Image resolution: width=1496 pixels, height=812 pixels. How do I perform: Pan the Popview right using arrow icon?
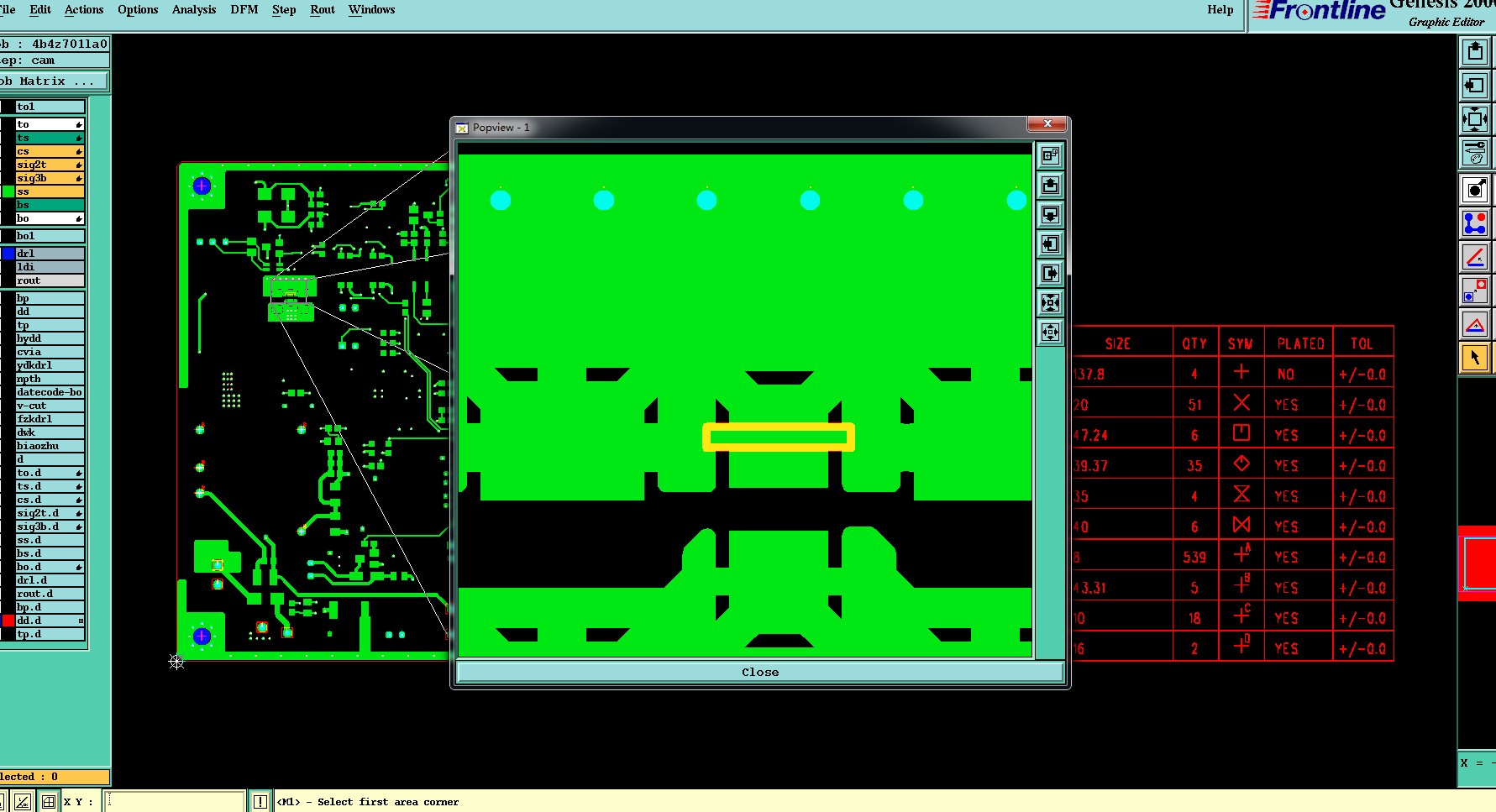coord(1050,273)
